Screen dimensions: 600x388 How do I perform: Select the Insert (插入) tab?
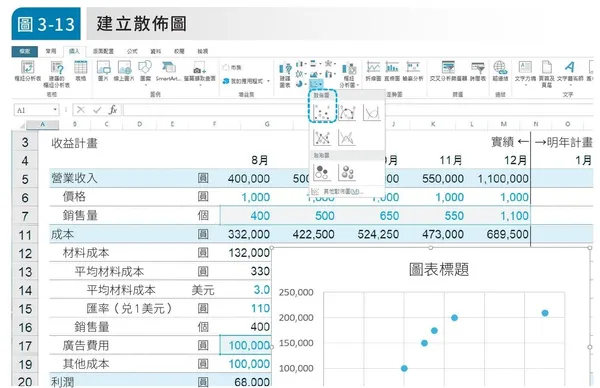coord(74,51)
